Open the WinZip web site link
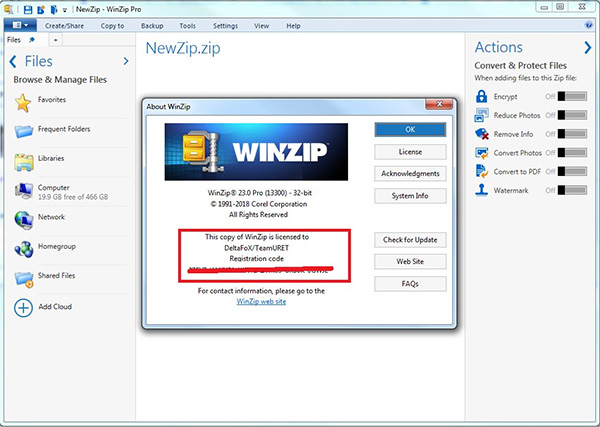The width and height of the screenshot is (600, 427). point(261,302)
